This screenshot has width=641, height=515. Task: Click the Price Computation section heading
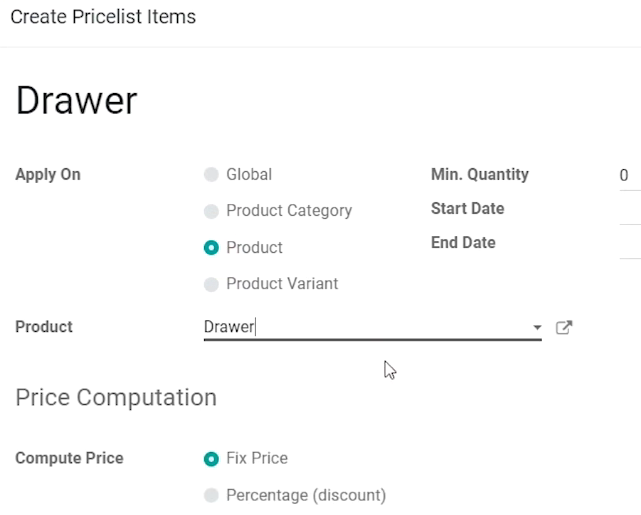[x=116, y=397]
